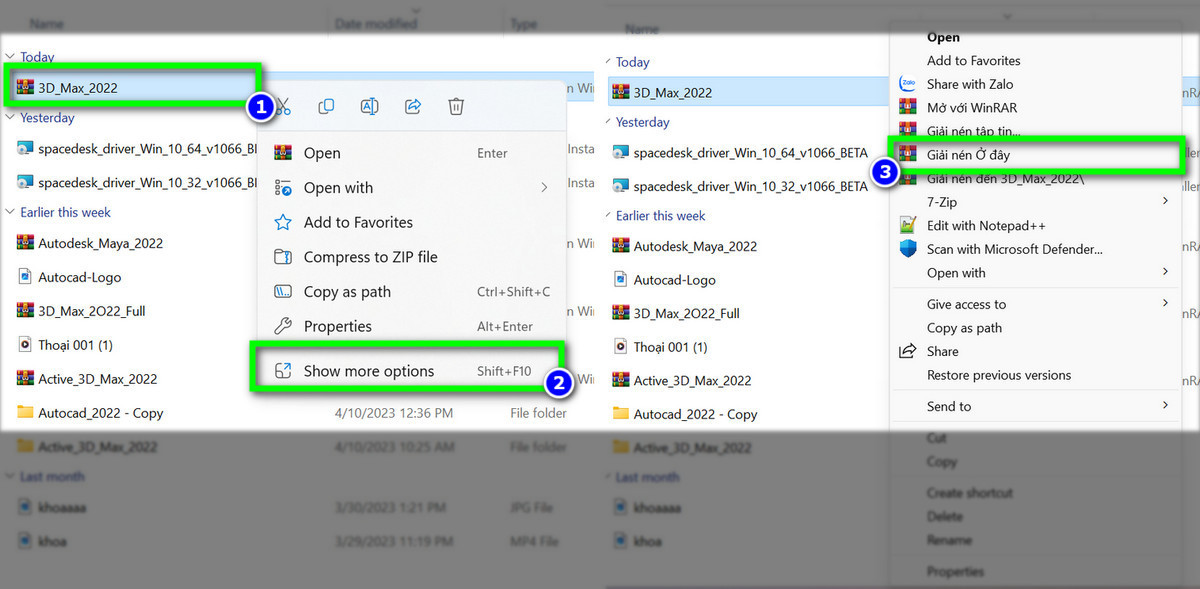
Task: Click the Cut scissors icon in the context menu
Action: (x=283, y=106)
